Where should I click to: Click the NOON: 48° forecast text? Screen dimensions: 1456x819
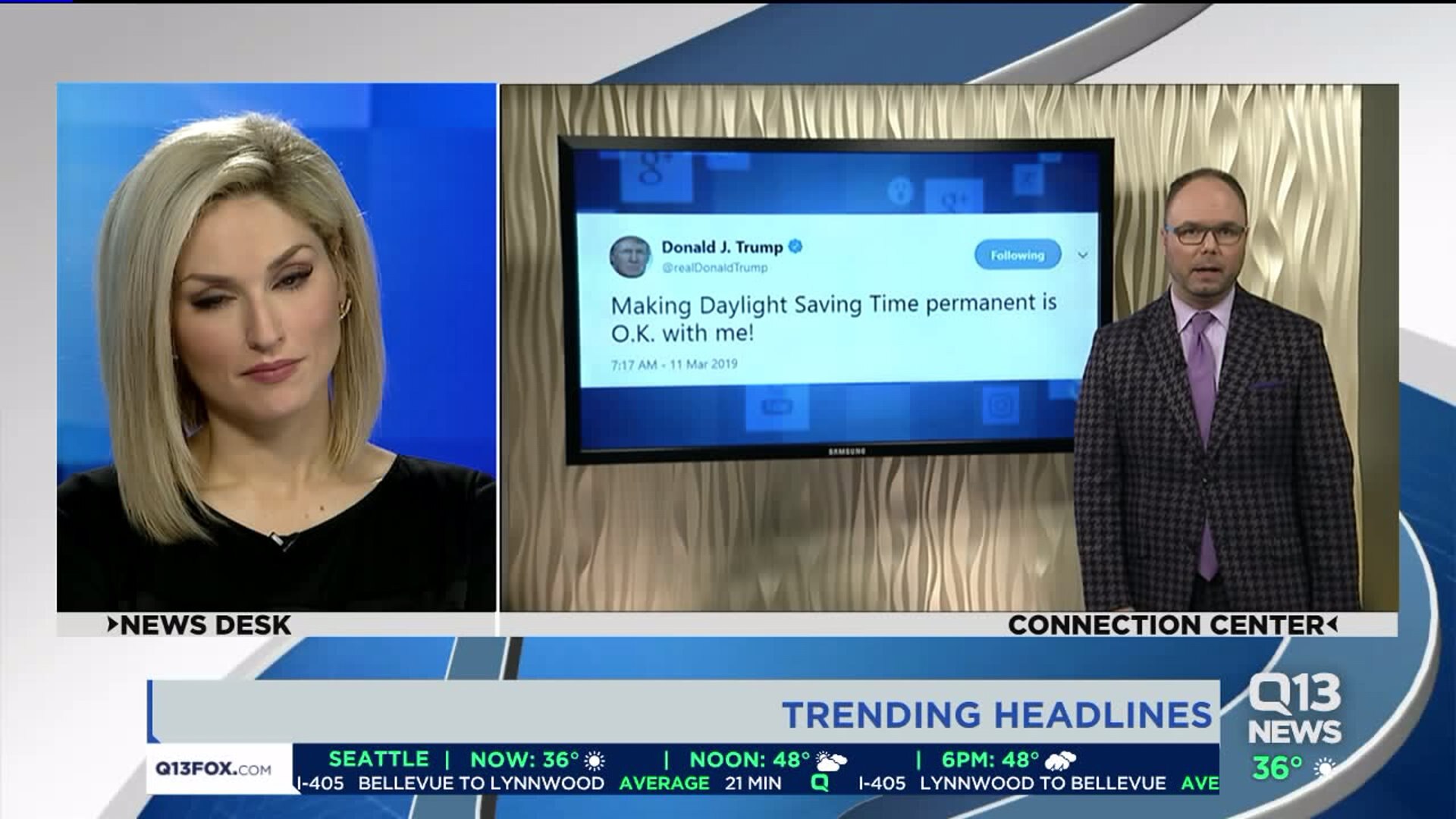click(750, 759)
